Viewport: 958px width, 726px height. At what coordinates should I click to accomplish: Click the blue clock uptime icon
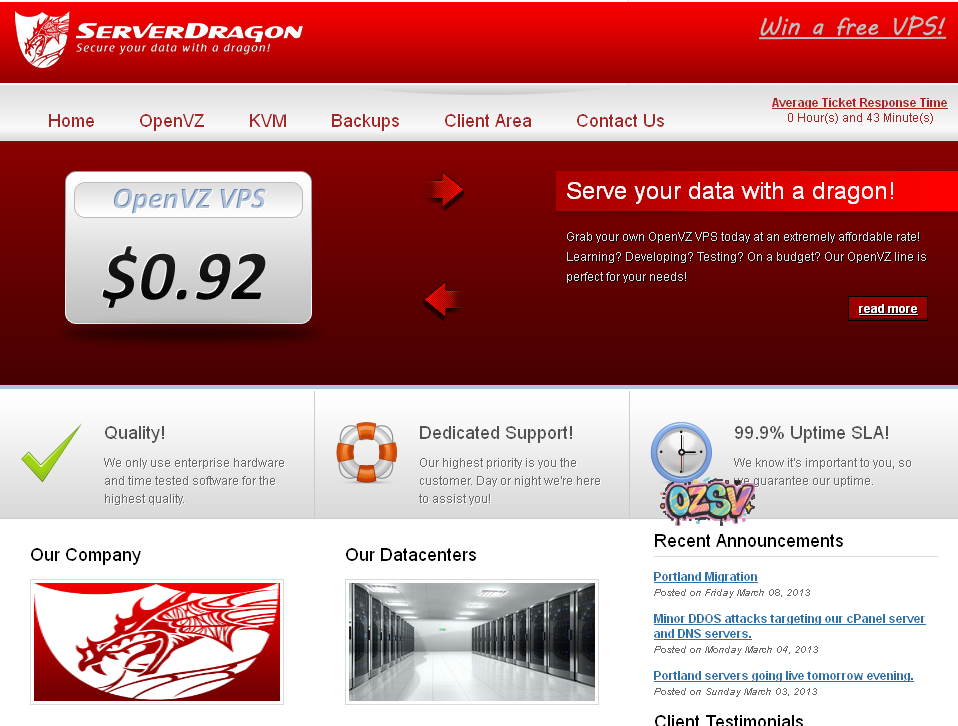click(681, 452)
